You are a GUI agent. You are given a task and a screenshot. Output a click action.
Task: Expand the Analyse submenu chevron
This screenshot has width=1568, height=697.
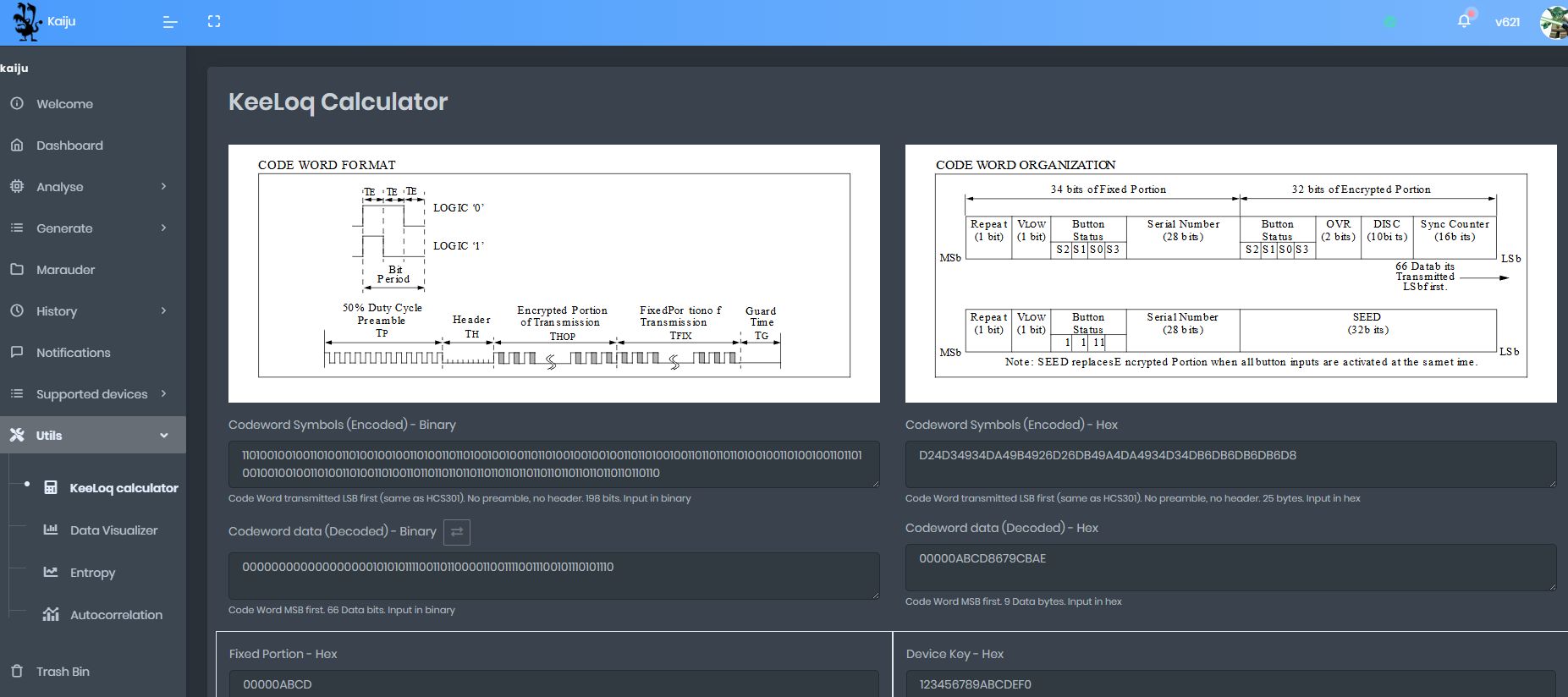coord(163,187)
